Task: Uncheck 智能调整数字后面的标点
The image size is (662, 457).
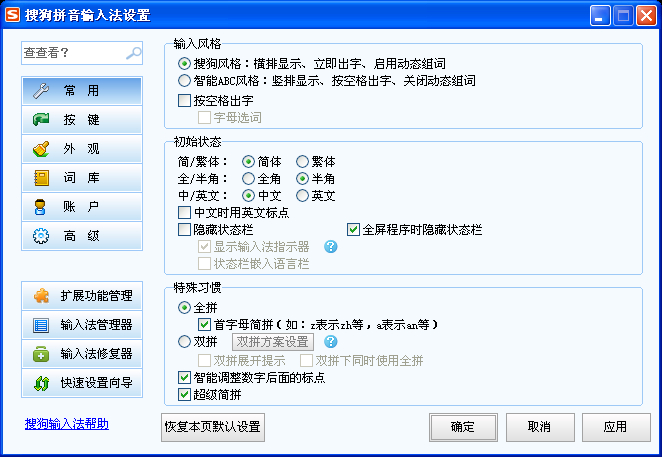Action: (184, 377)
